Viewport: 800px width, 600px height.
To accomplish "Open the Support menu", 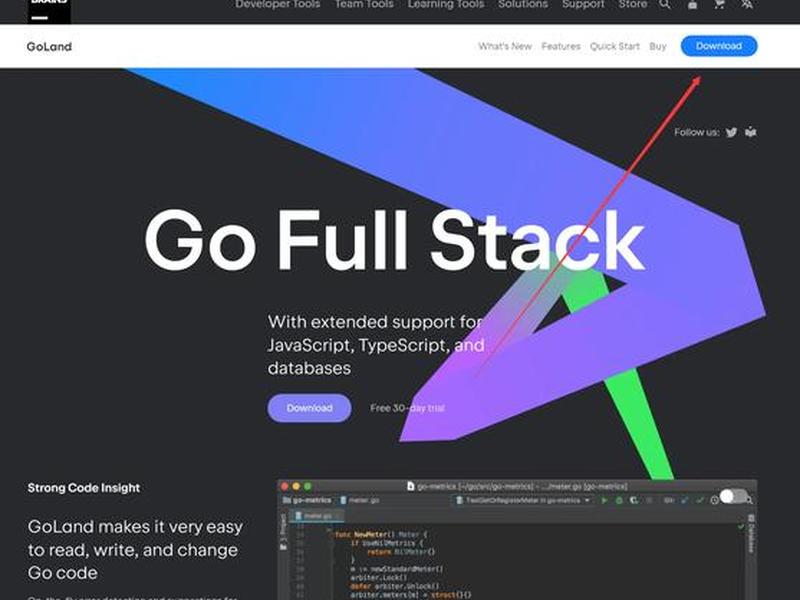I will (583, 5).
